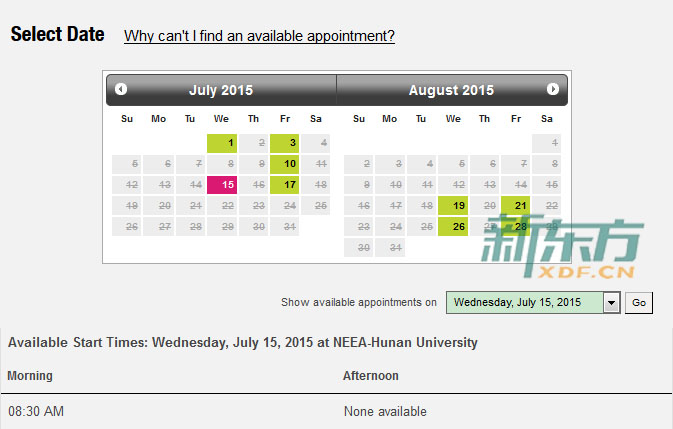673x429 pixels.
Task: Select July 3 available date
Action: [x=284, y=143]
